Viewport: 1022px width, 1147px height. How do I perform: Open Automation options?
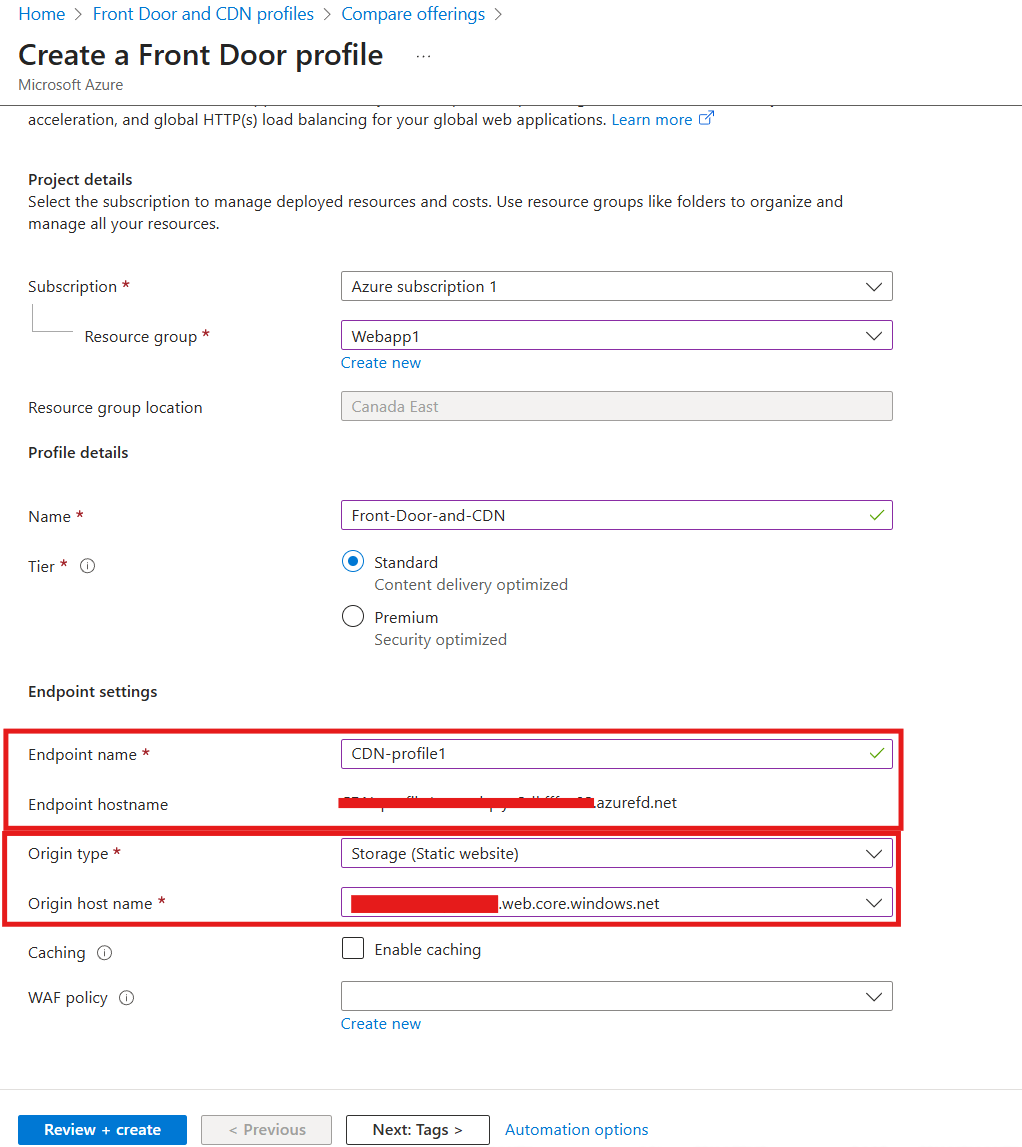576,1129
